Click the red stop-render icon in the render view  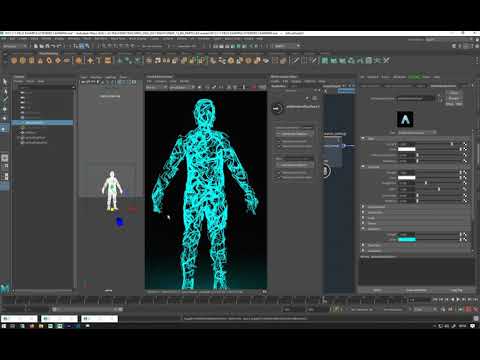[x=253, y=87]
